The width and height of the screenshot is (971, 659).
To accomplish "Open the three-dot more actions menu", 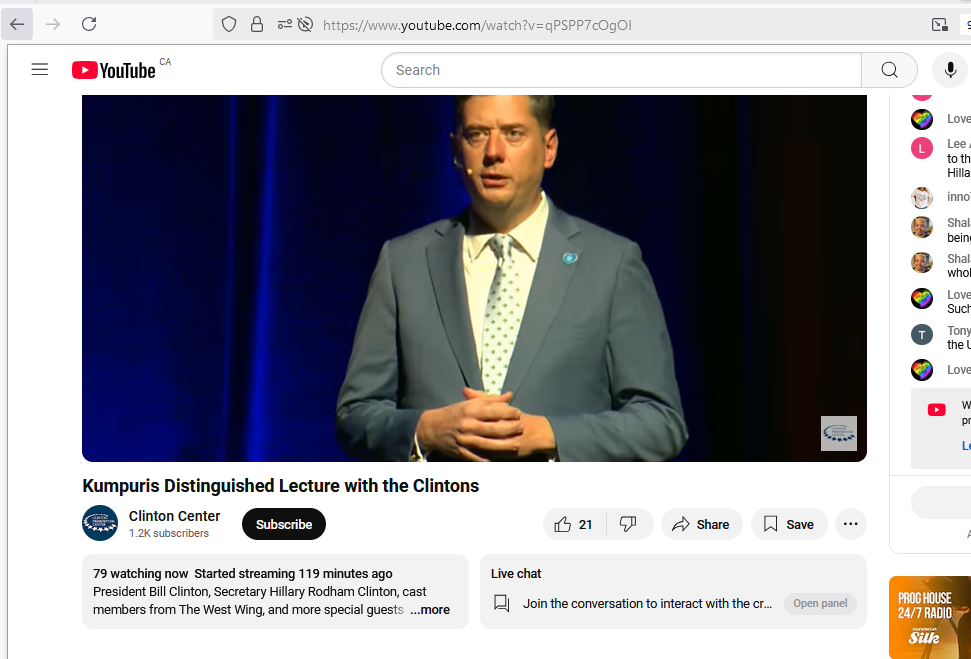I will tap(851, 525).
